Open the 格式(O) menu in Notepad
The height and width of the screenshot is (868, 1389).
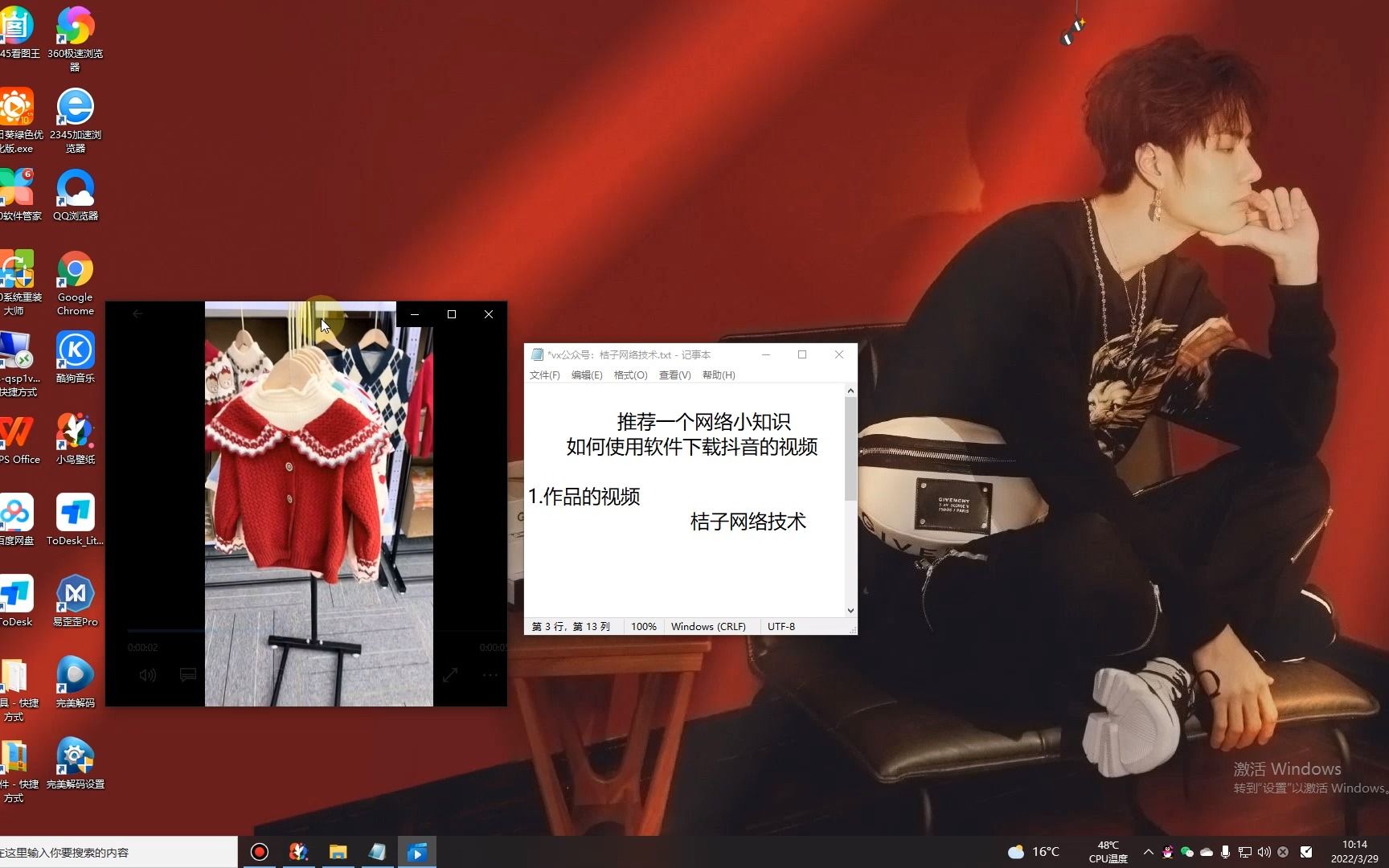click(630, 375)
